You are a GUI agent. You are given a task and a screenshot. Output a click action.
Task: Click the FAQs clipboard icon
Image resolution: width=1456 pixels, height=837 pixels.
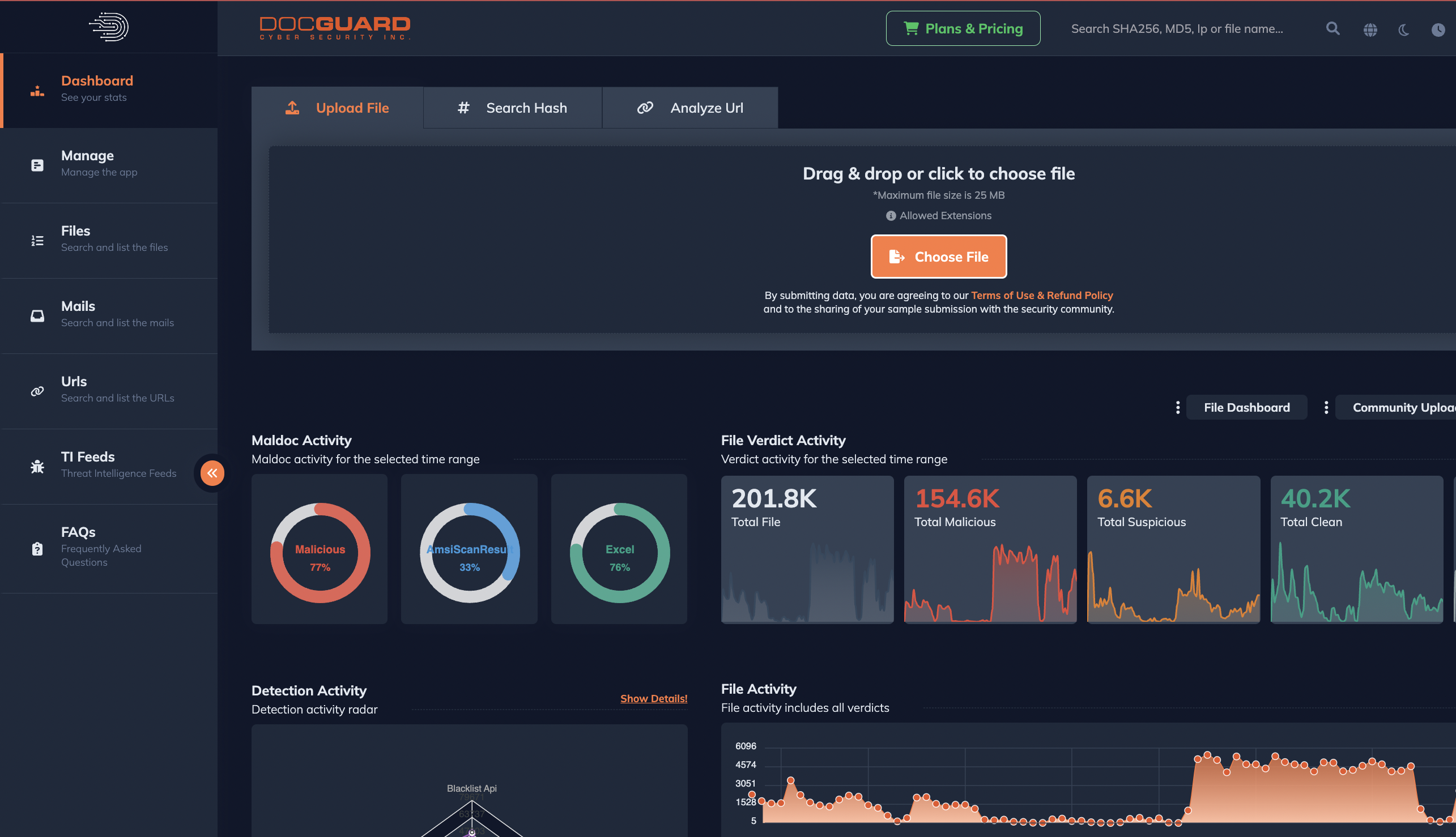37,548
